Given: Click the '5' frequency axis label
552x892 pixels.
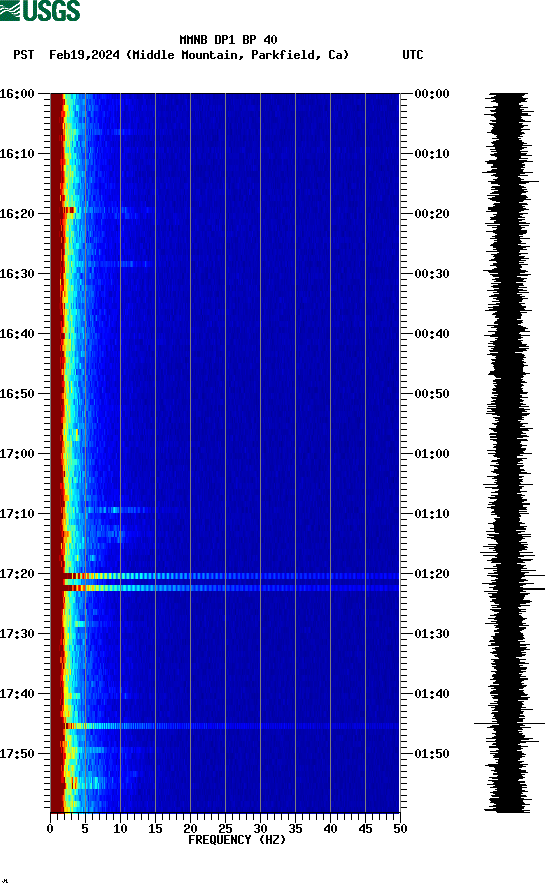Looking at the screenshot, I should (85, 829).
